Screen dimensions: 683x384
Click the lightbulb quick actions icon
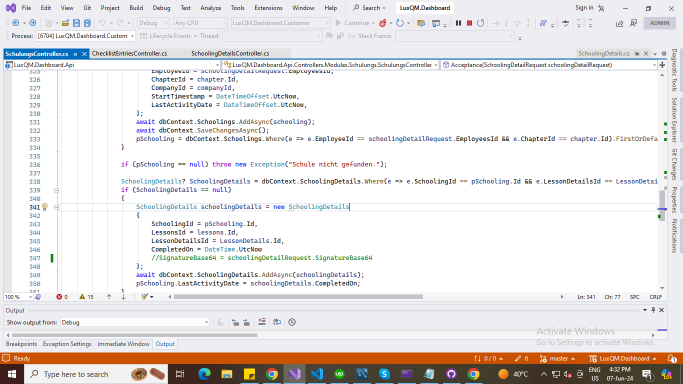click(44, 207)
